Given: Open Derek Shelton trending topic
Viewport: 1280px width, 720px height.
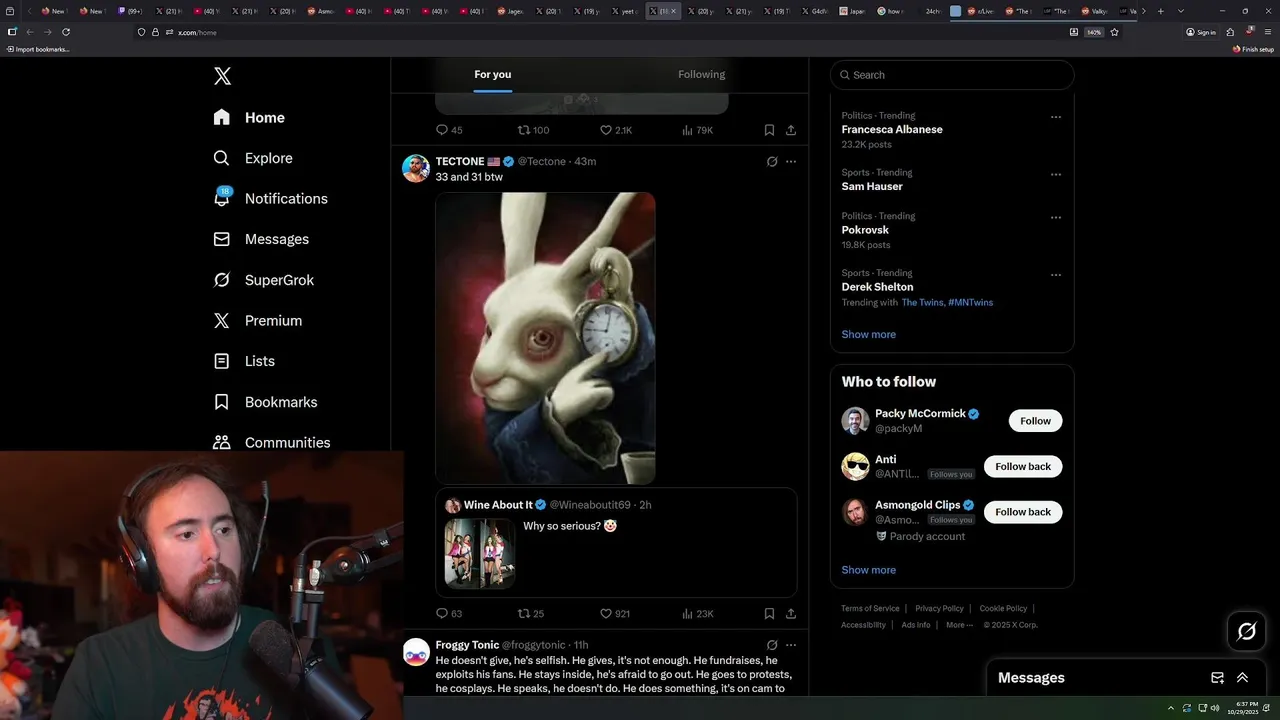Looking at the screenshot, I should coord(877,287).
